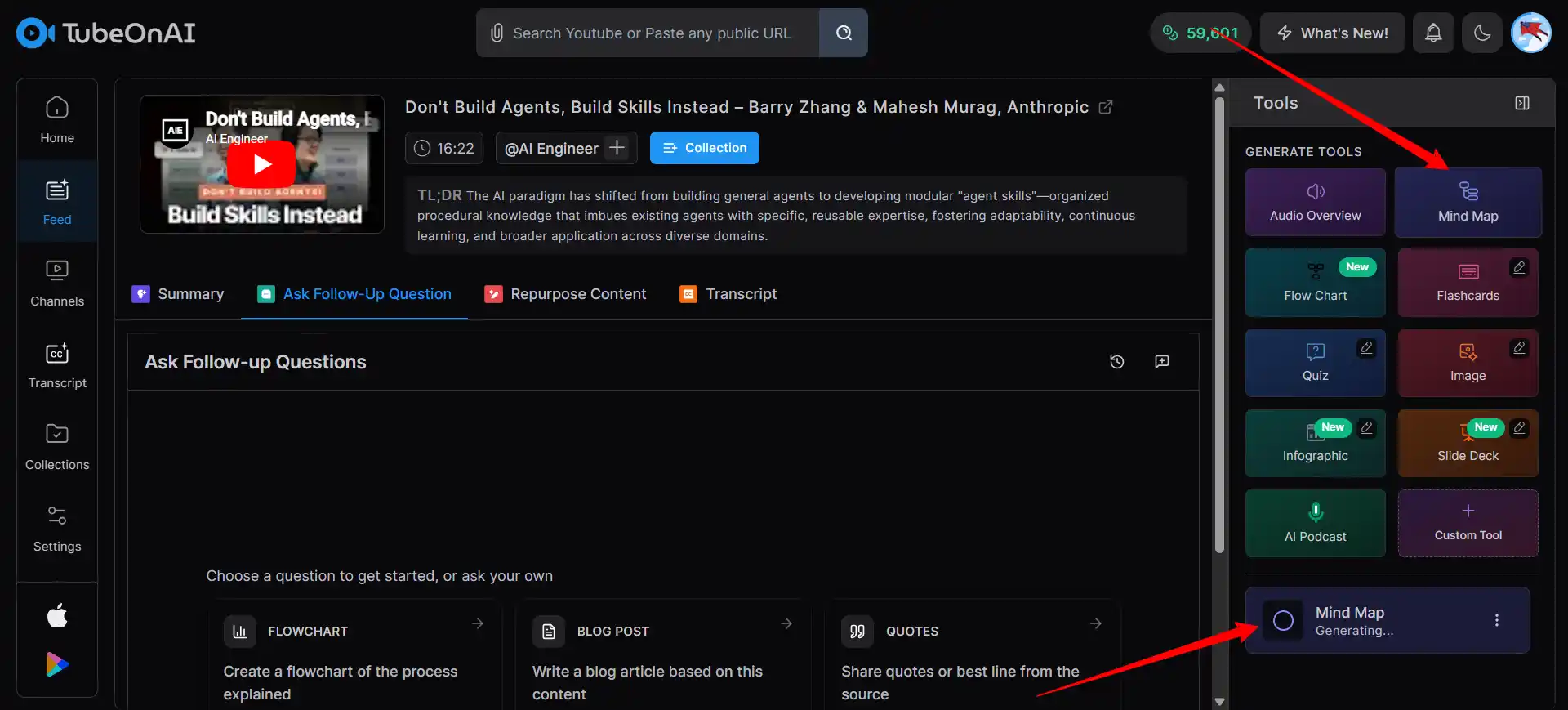
Task: Click arrow on QUOTES card
Action: click(1096, 623)
